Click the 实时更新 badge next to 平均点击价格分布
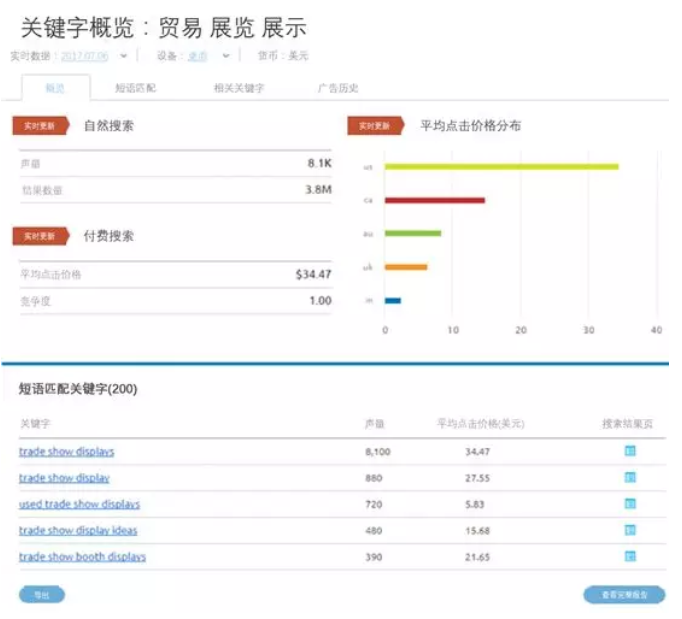682x619 pixels. 375,126
